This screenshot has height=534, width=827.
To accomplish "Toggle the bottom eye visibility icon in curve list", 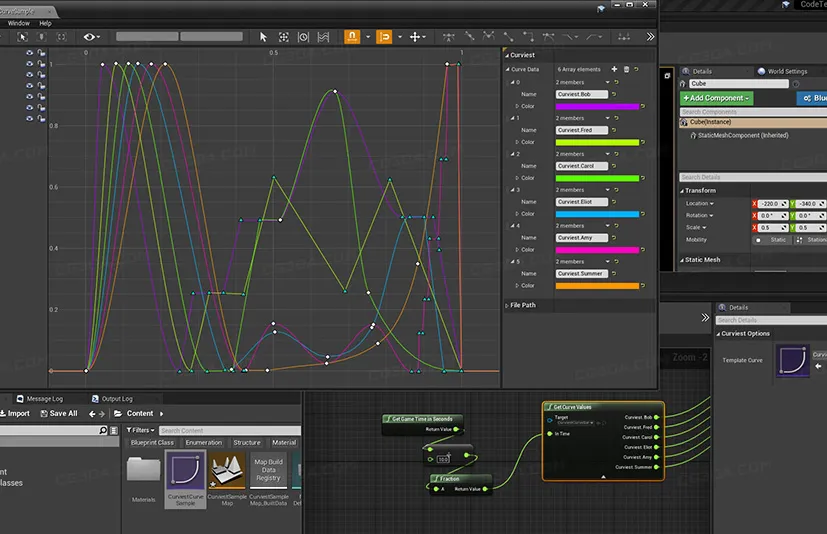I will [30, 119].
